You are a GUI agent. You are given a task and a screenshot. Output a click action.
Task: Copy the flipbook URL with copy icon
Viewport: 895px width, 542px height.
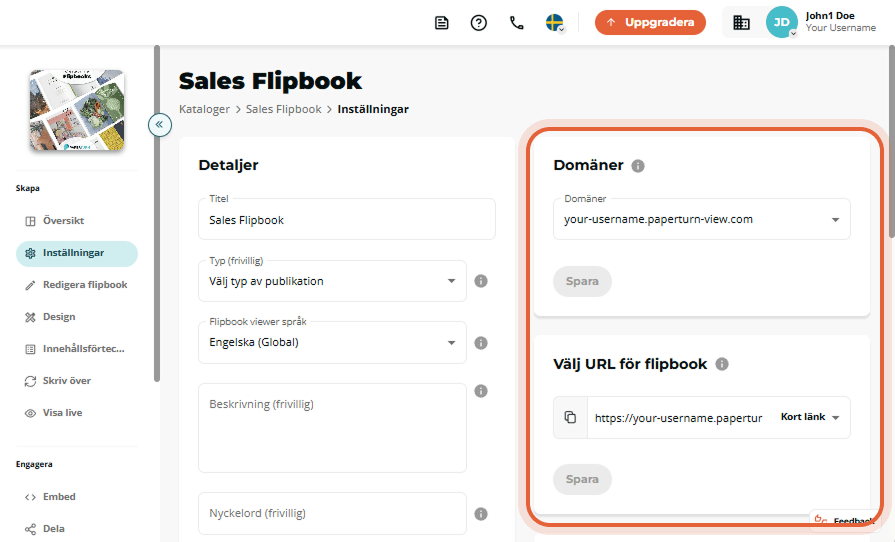(x=570, y=418)
